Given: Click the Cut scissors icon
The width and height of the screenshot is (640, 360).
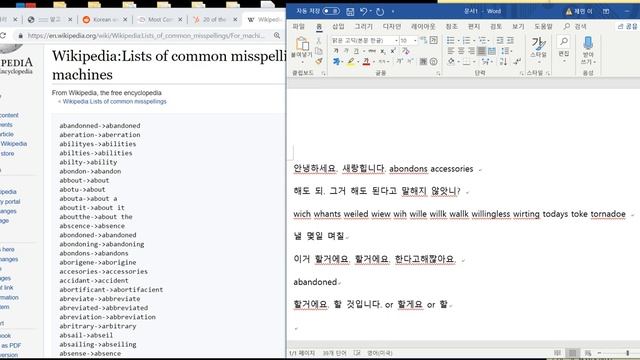Looking at the screenshot, I should click(319, 41).
